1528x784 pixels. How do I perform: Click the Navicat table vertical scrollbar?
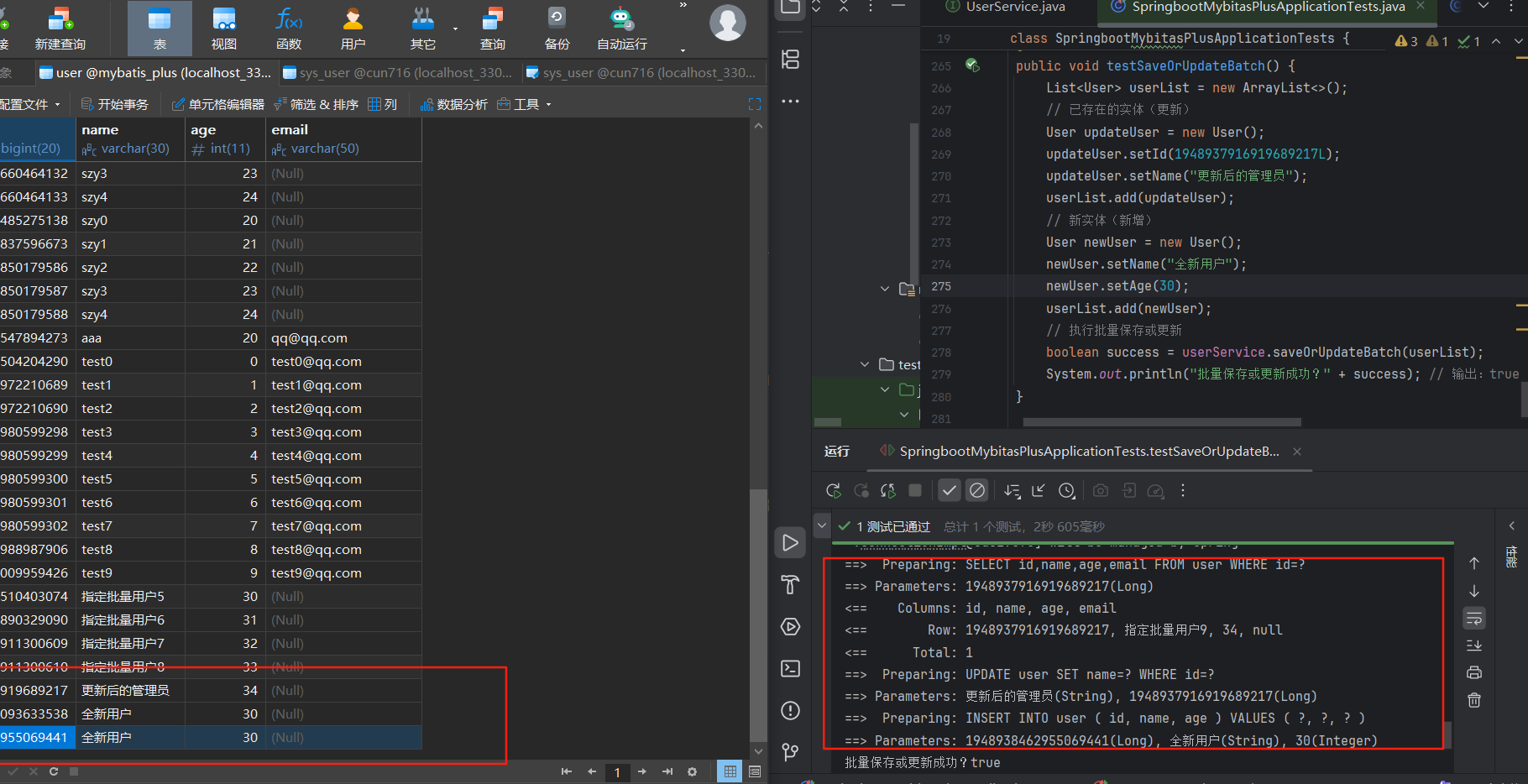tap(758, 615)
